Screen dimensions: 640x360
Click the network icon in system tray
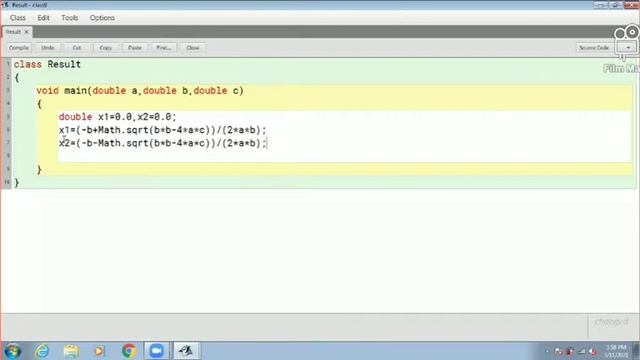pos(582,351)
